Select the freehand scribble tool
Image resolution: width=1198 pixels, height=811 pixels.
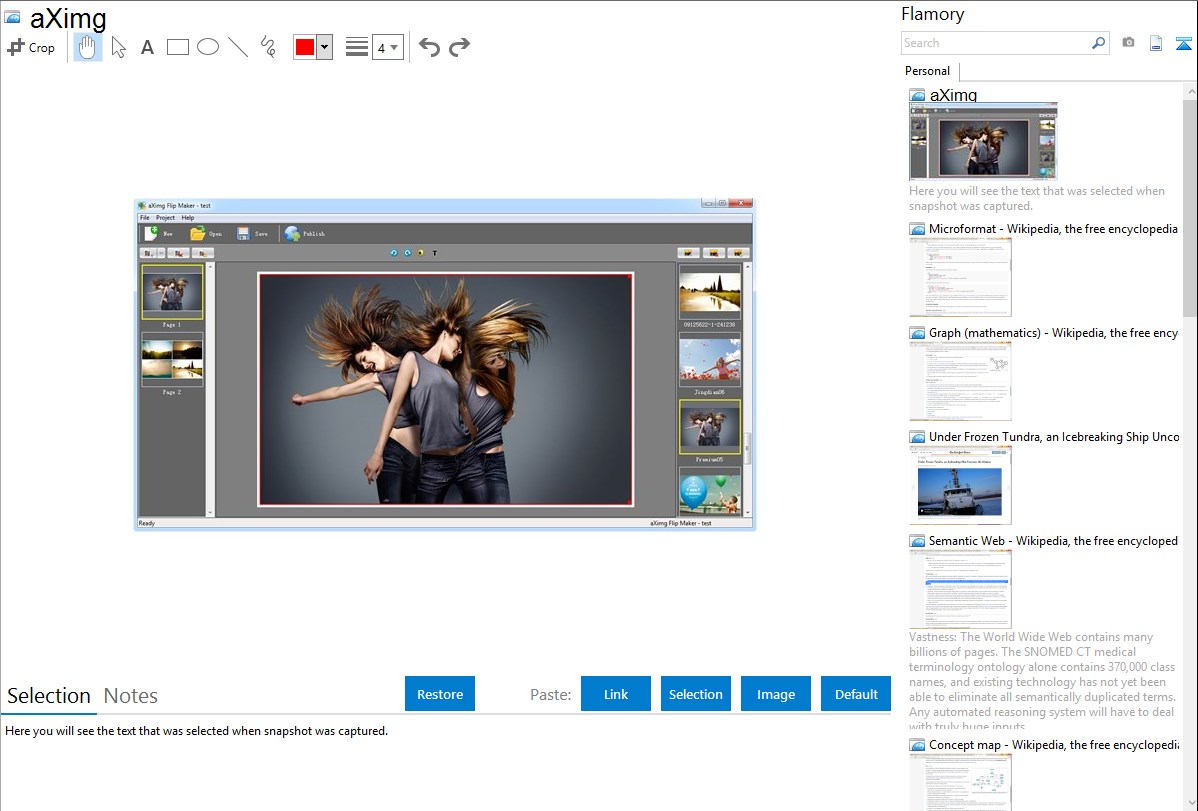(x=268, y=47)
